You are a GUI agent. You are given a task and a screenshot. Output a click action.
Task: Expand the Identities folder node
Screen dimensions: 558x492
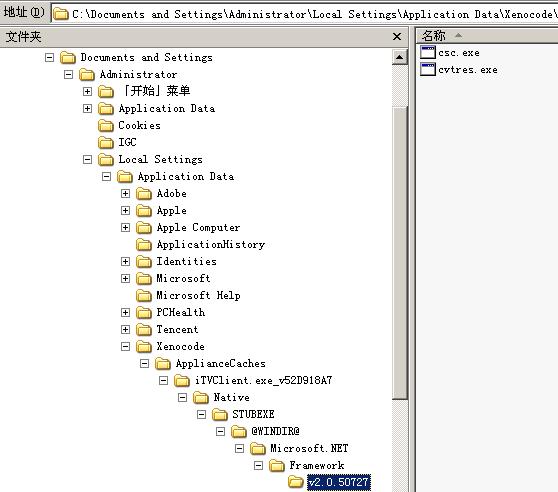pyautogui.click(x=125, y=261)
